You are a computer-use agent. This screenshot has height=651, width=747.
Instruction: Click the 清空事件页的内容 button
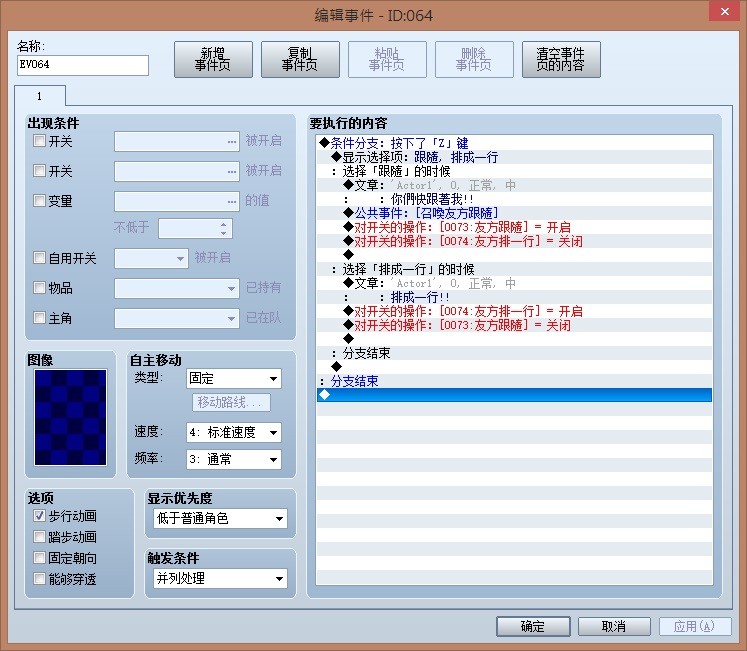(561, 59)
